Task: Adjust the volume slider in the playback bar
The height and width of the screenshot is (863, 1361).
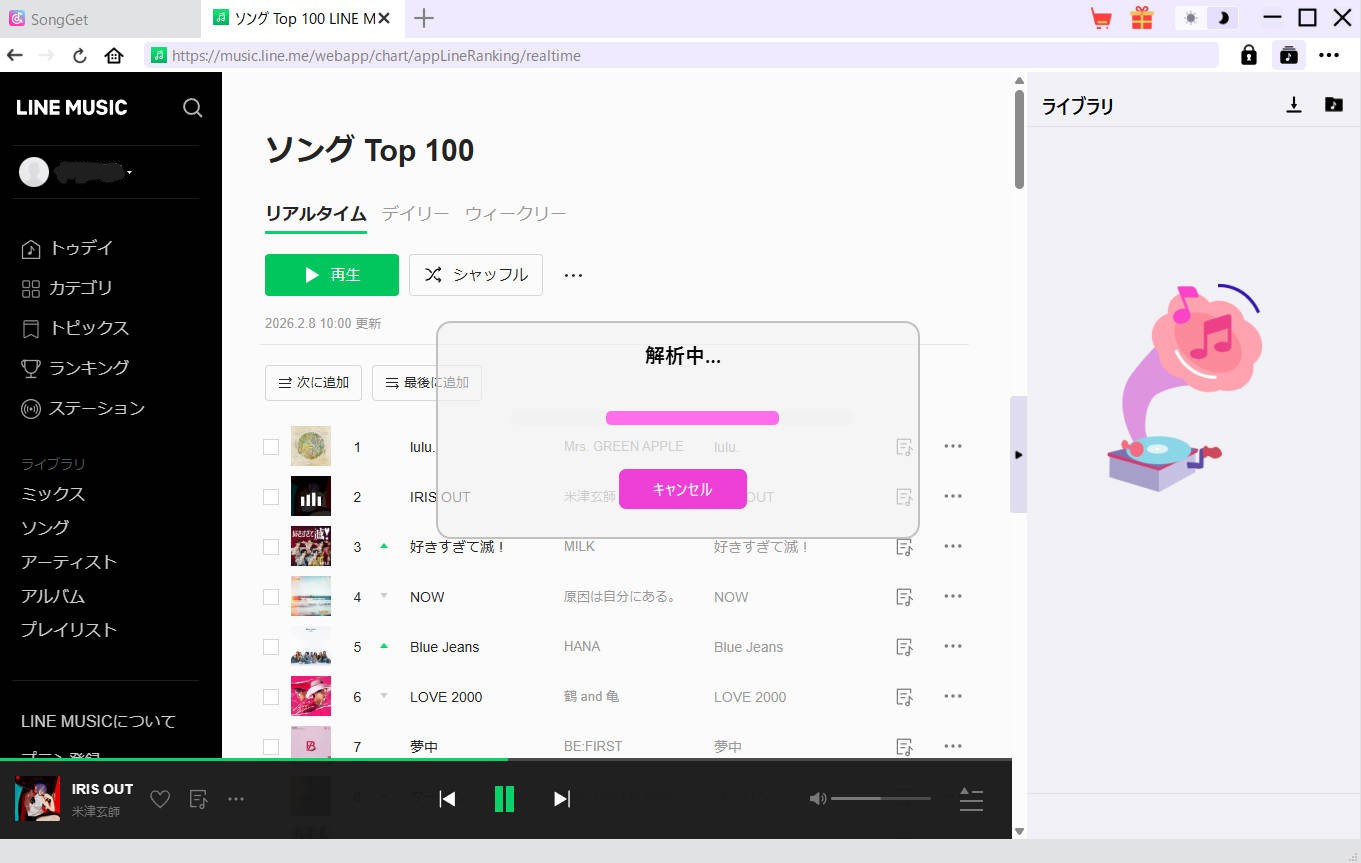Action: coord(880,798)
